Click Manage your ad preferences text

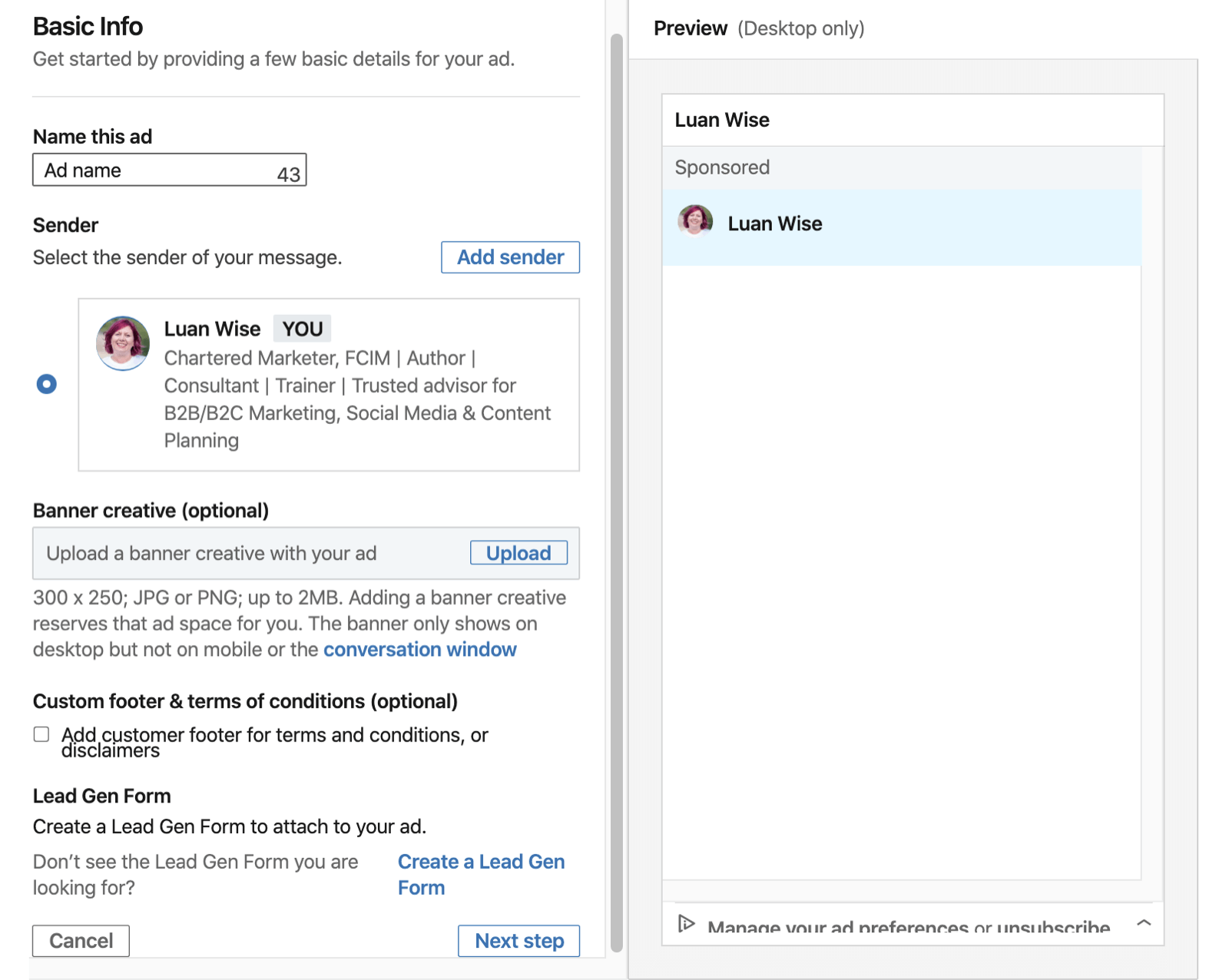coord(909,927)
